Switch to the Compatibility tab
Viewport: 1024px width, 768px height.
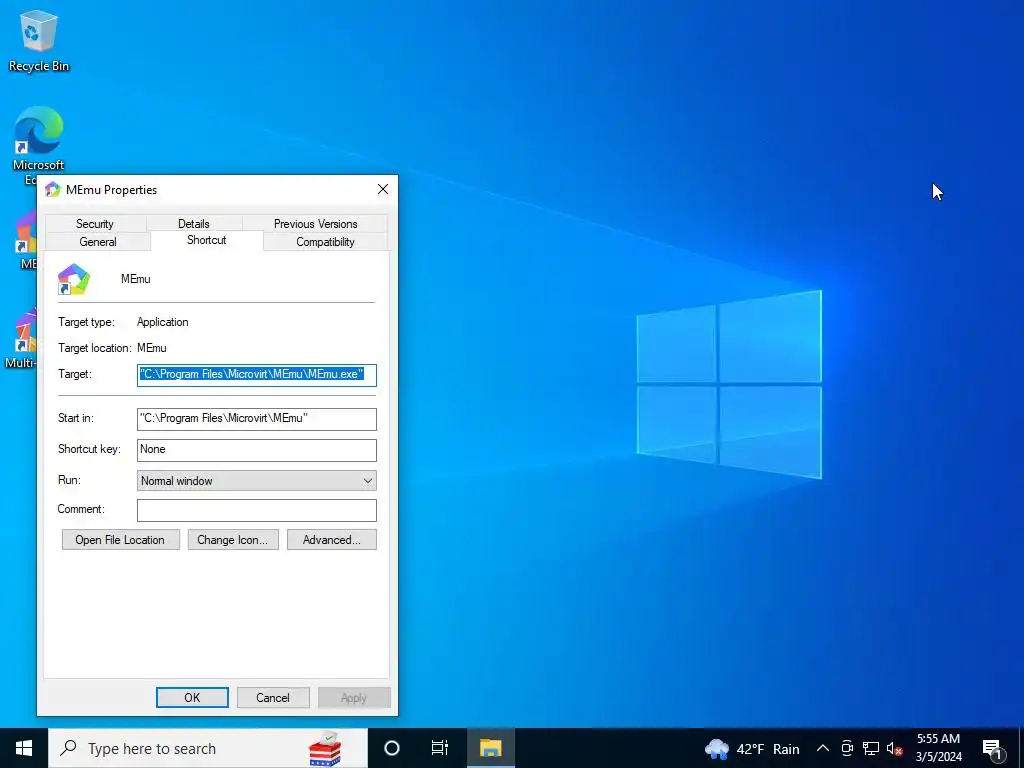click(325, 242)
